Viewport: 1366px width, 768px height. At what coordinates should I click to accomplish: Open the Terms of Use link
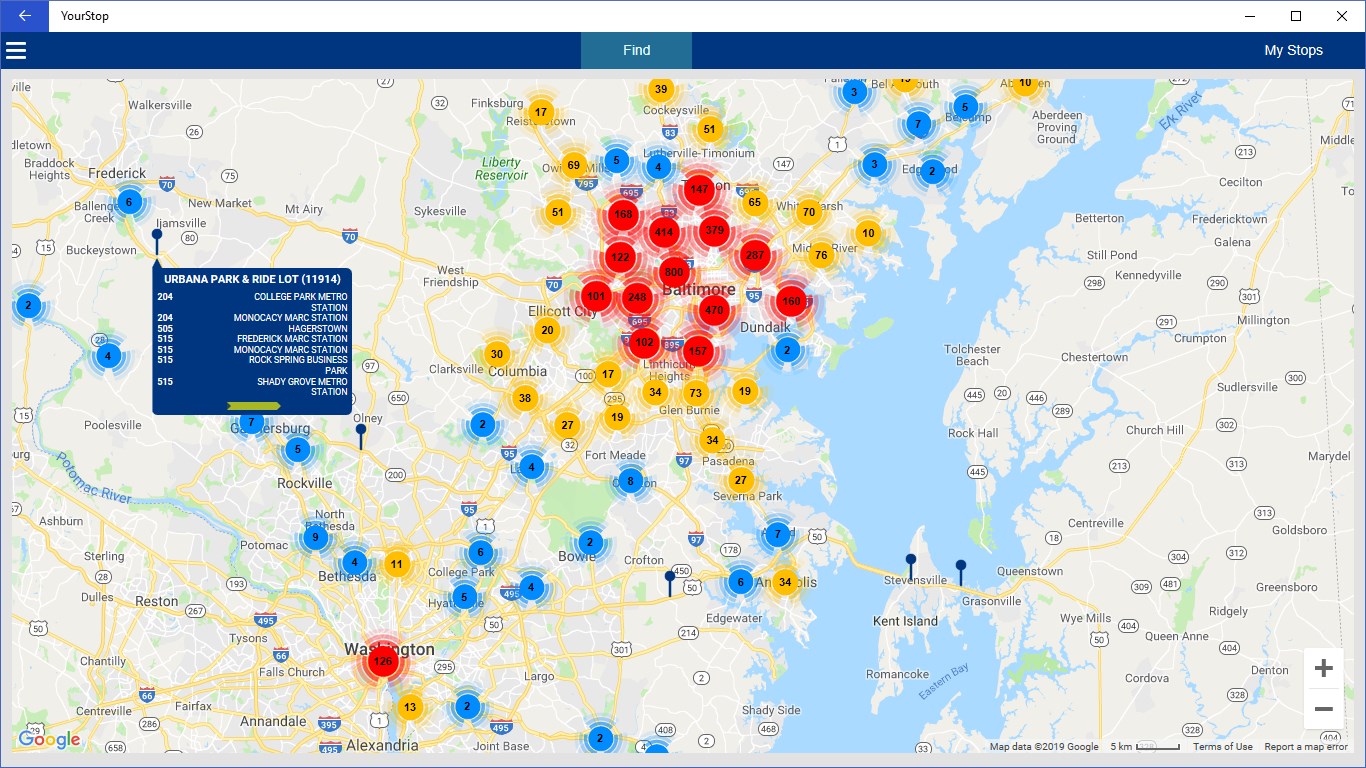click(1222, 747)
